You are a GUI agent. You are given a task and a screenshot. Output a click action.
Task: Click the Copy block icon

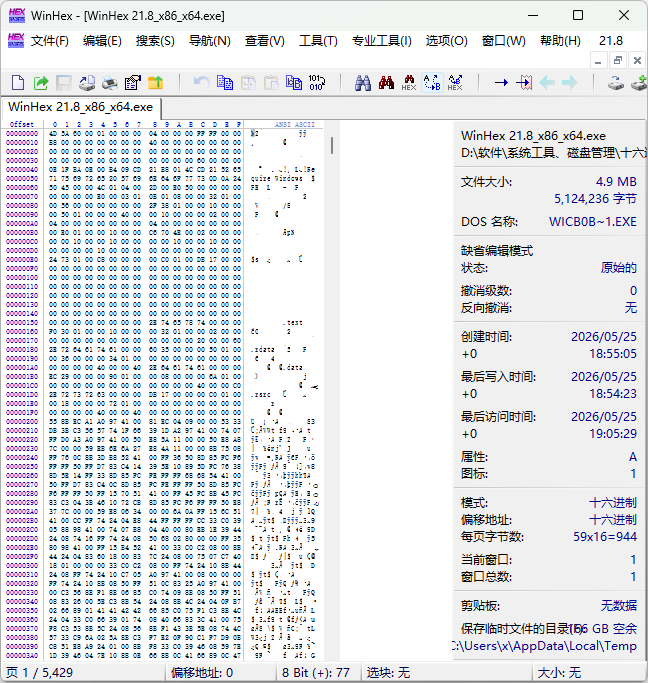click(x=225, y=82)
